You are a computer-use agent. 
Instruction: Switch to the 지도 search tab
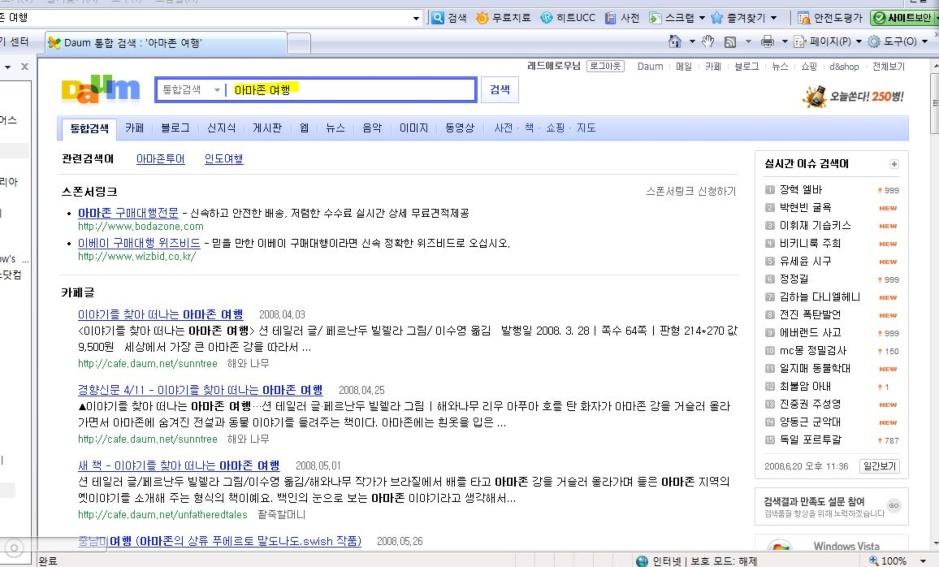(586, 128)
